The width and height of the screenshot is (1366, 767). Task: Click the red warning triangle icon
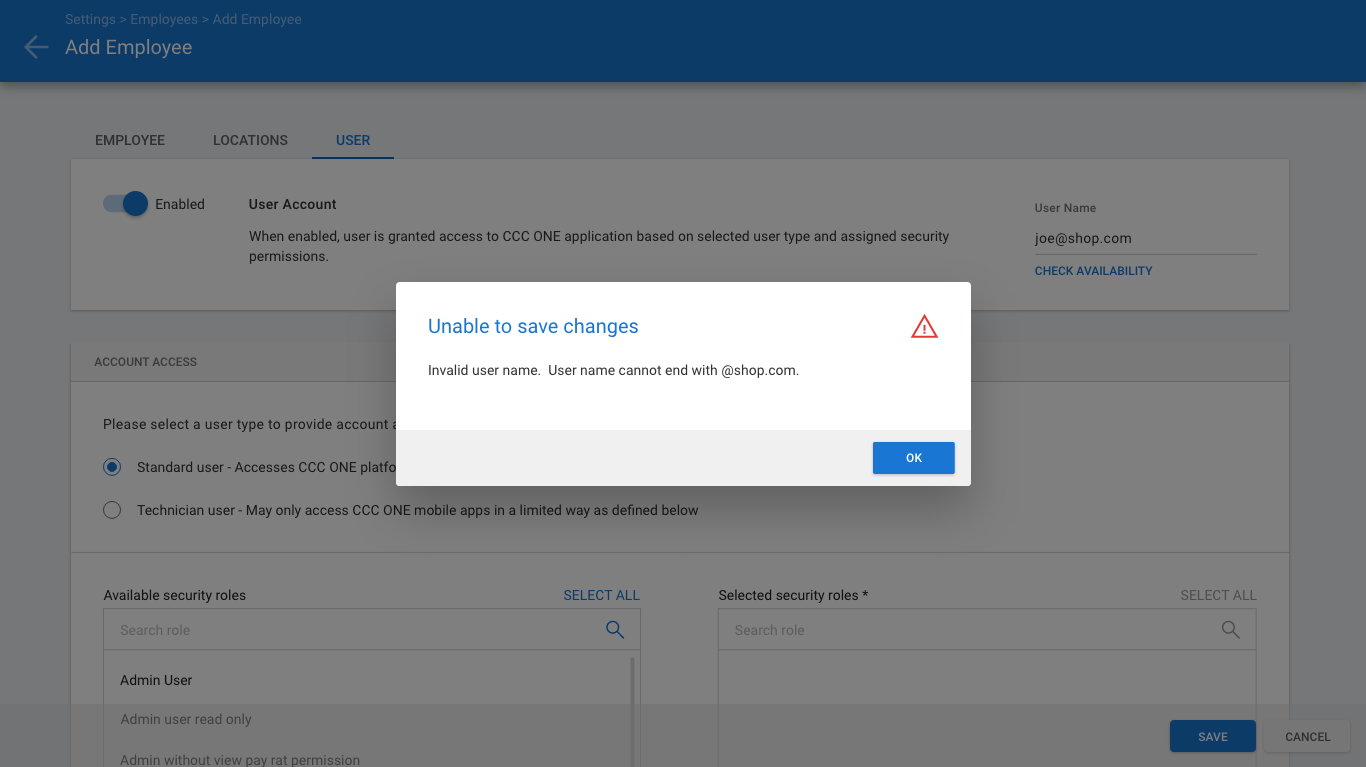pos(924,327)
